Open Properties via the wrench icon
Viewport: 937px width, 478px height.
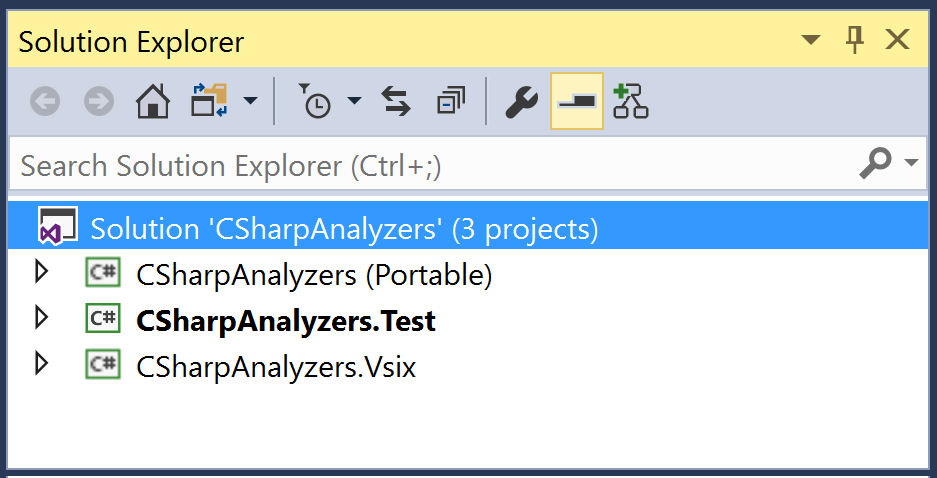point(521,101)
